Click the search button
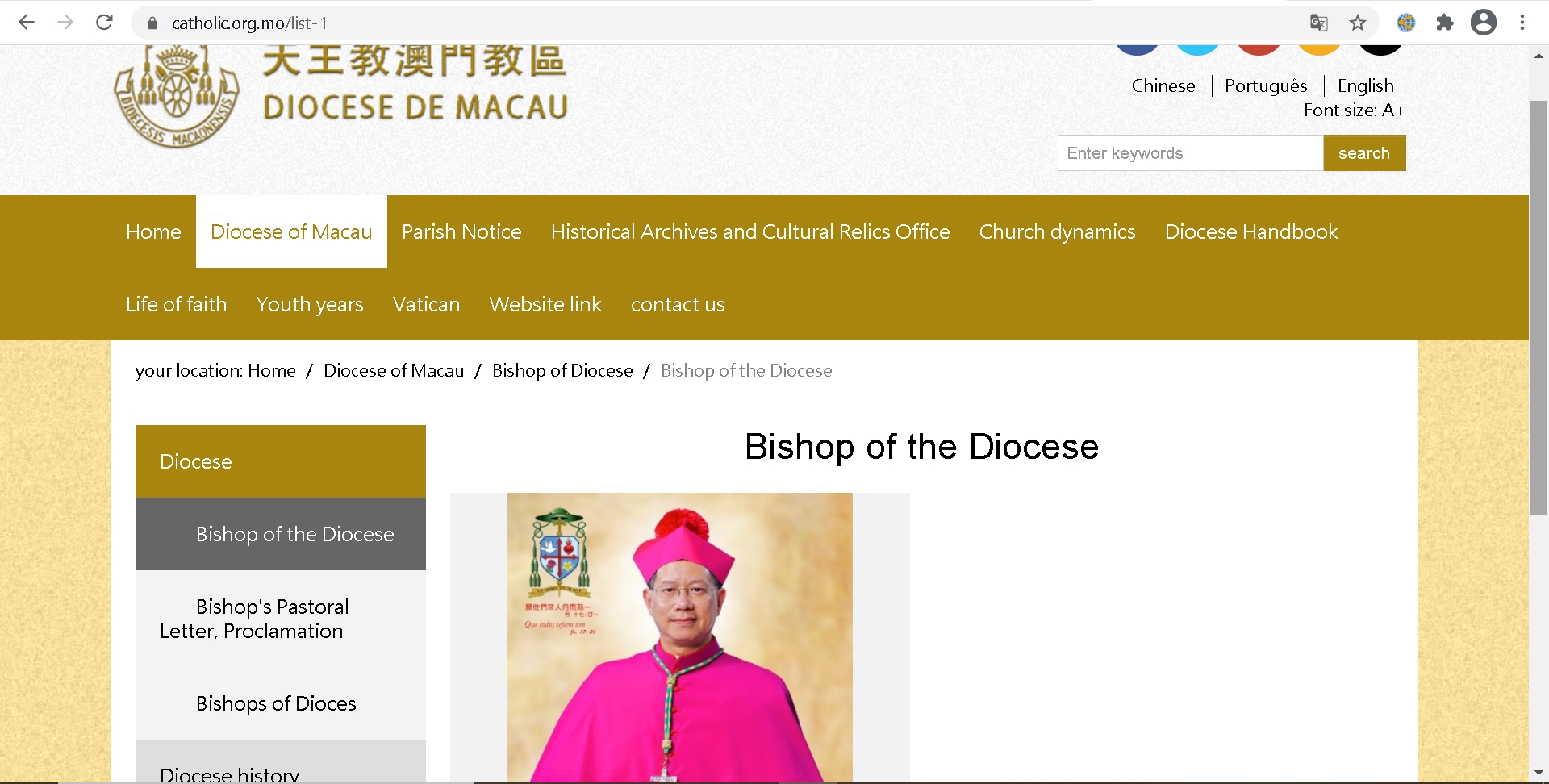The width and height of the screenshot is (1549, 784). pyautogui.click(x=1364, y=153)
